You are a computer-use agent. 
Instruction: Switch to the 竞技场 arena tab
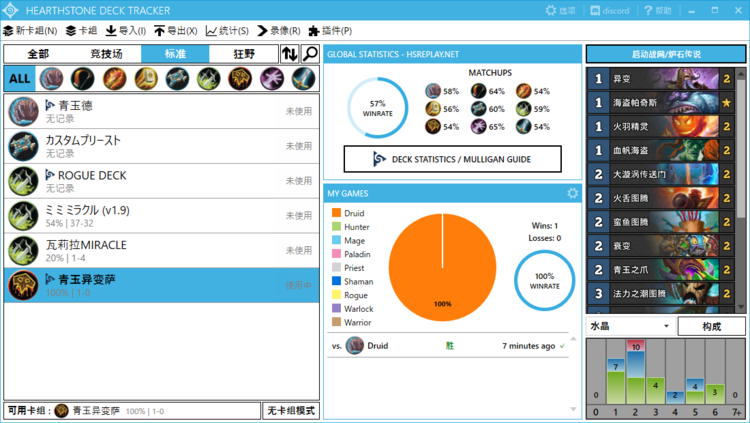107,54
